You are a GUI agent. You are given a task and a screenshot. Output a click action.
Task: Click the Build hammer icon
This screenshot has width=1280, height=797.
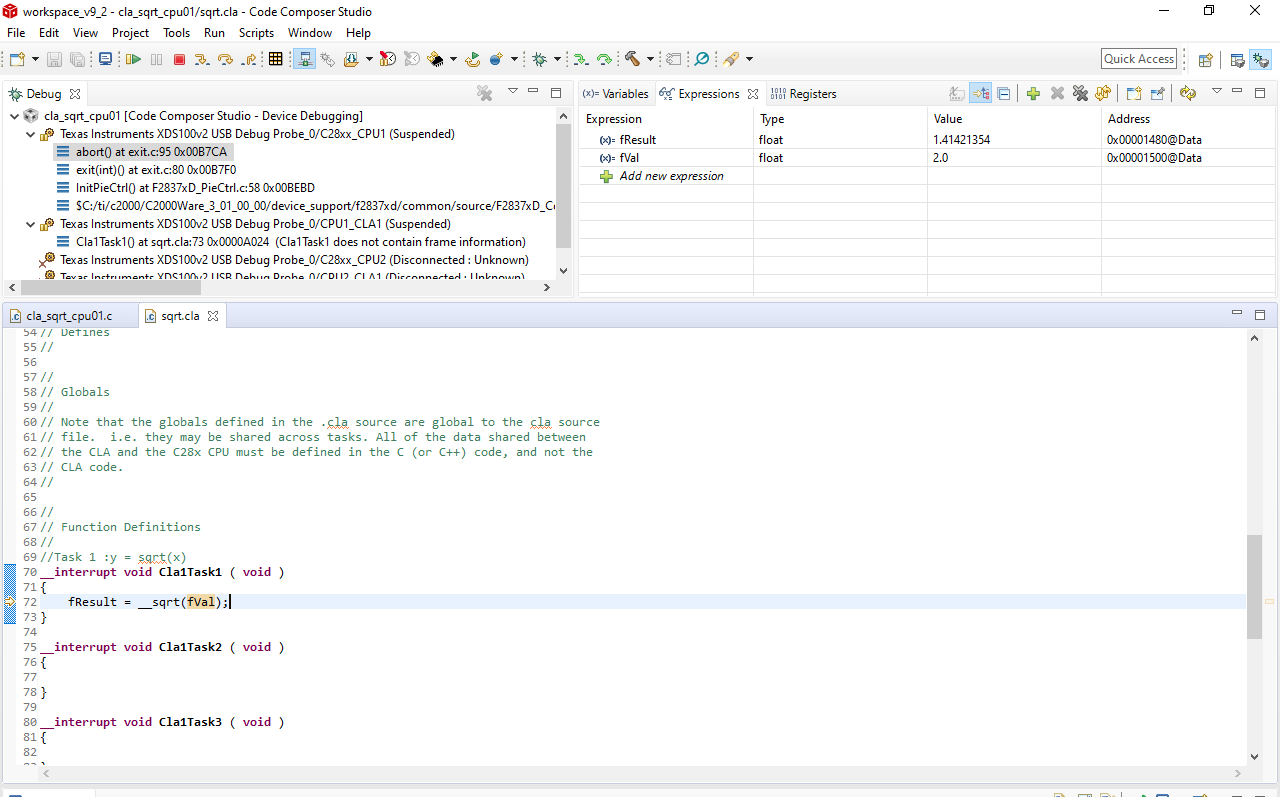coord(632,60)
